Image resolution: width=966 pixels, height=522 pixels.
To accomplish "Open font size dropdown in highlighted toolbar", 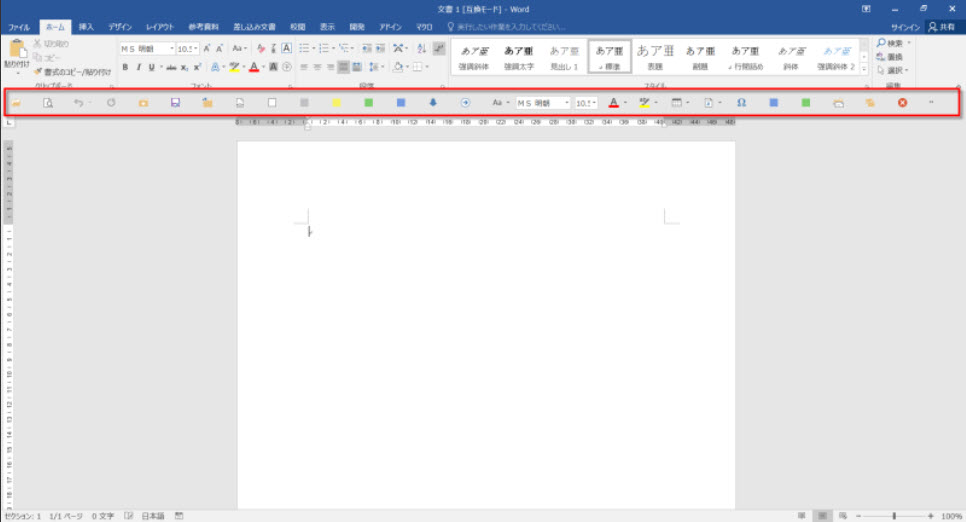I will pyautogui.click(x=595, y=102).
